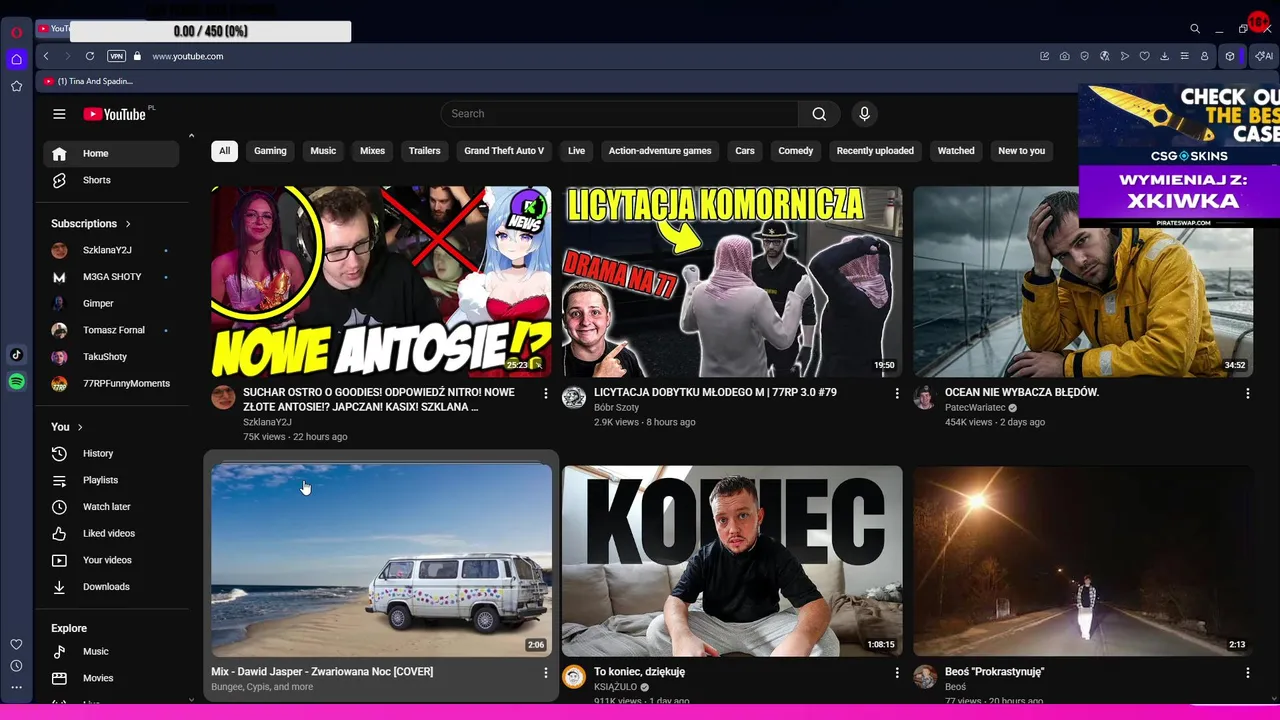Open History in the sidebar
Screen dimensions: 1280x720
point(111,454)
